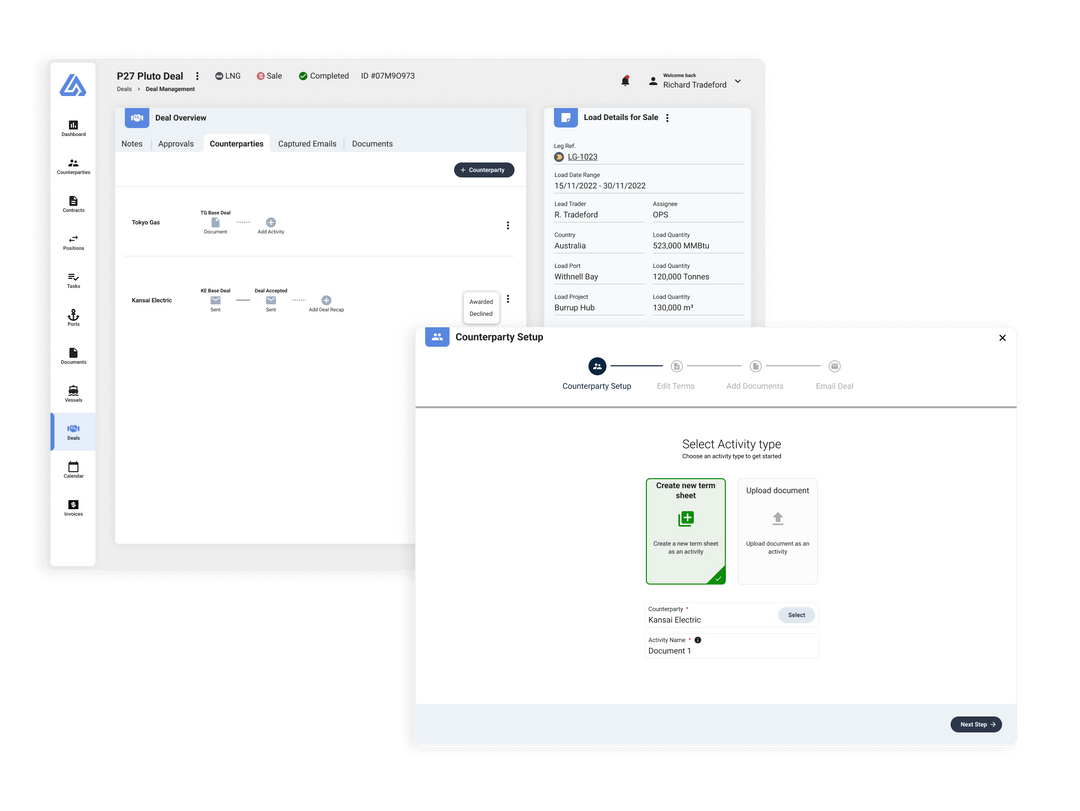
Task: Open Load Details for Sale kebab menu
Action: tap(668, 118)
